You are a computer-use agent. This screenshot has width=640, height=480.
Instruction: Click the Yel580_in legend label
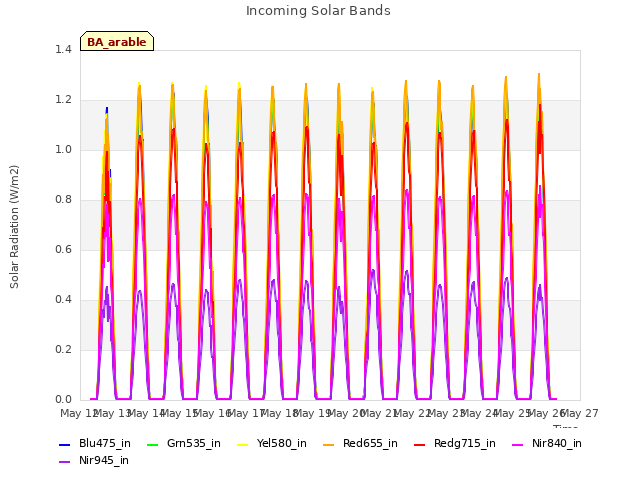click(x=282, y=443)
